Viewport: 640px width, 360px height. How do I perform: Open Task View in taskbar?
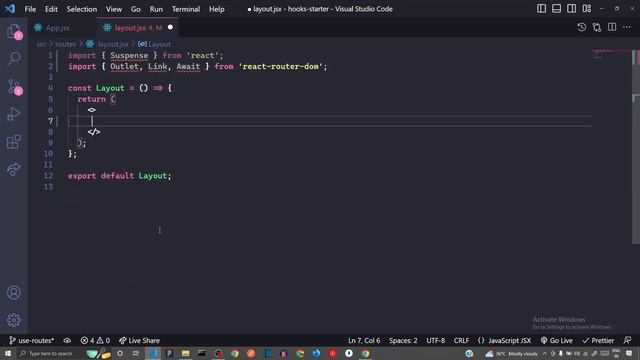click(x=136, y=353)
